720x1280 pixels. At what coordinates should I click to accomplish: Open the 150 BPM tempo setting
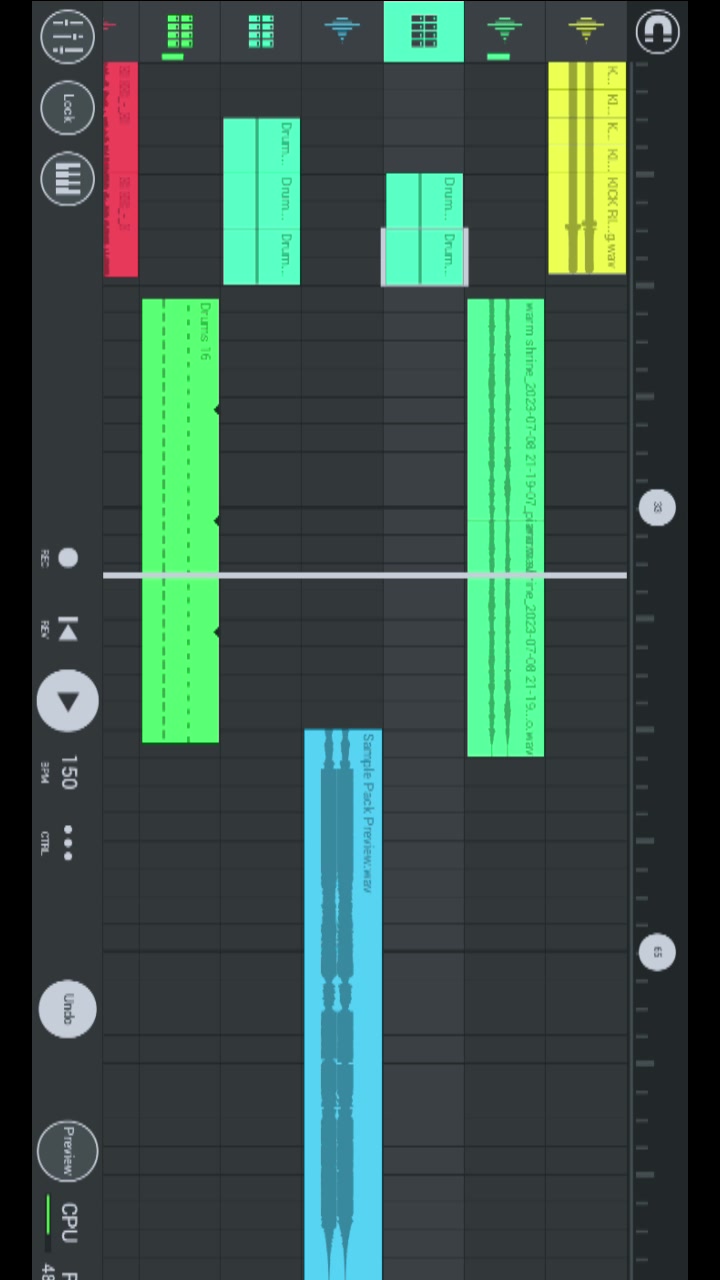pyautogui.click(x=68, y=772)
